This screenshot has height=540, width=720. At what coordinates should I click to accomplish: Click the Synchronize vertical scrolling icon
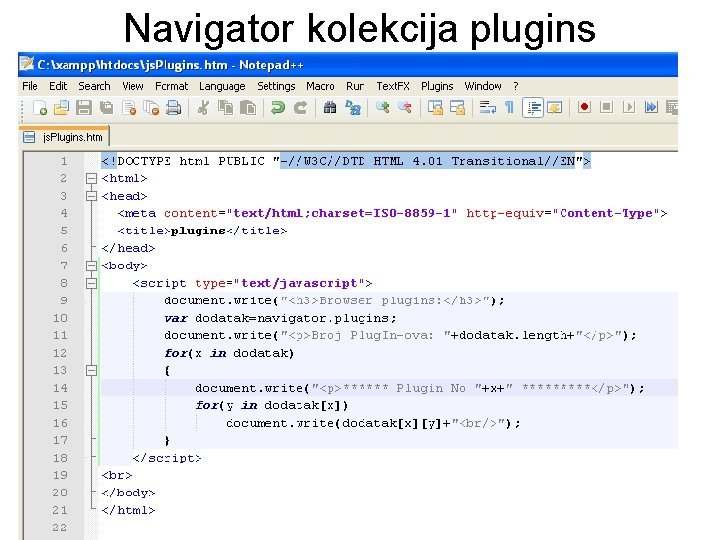tap(435, 108)
